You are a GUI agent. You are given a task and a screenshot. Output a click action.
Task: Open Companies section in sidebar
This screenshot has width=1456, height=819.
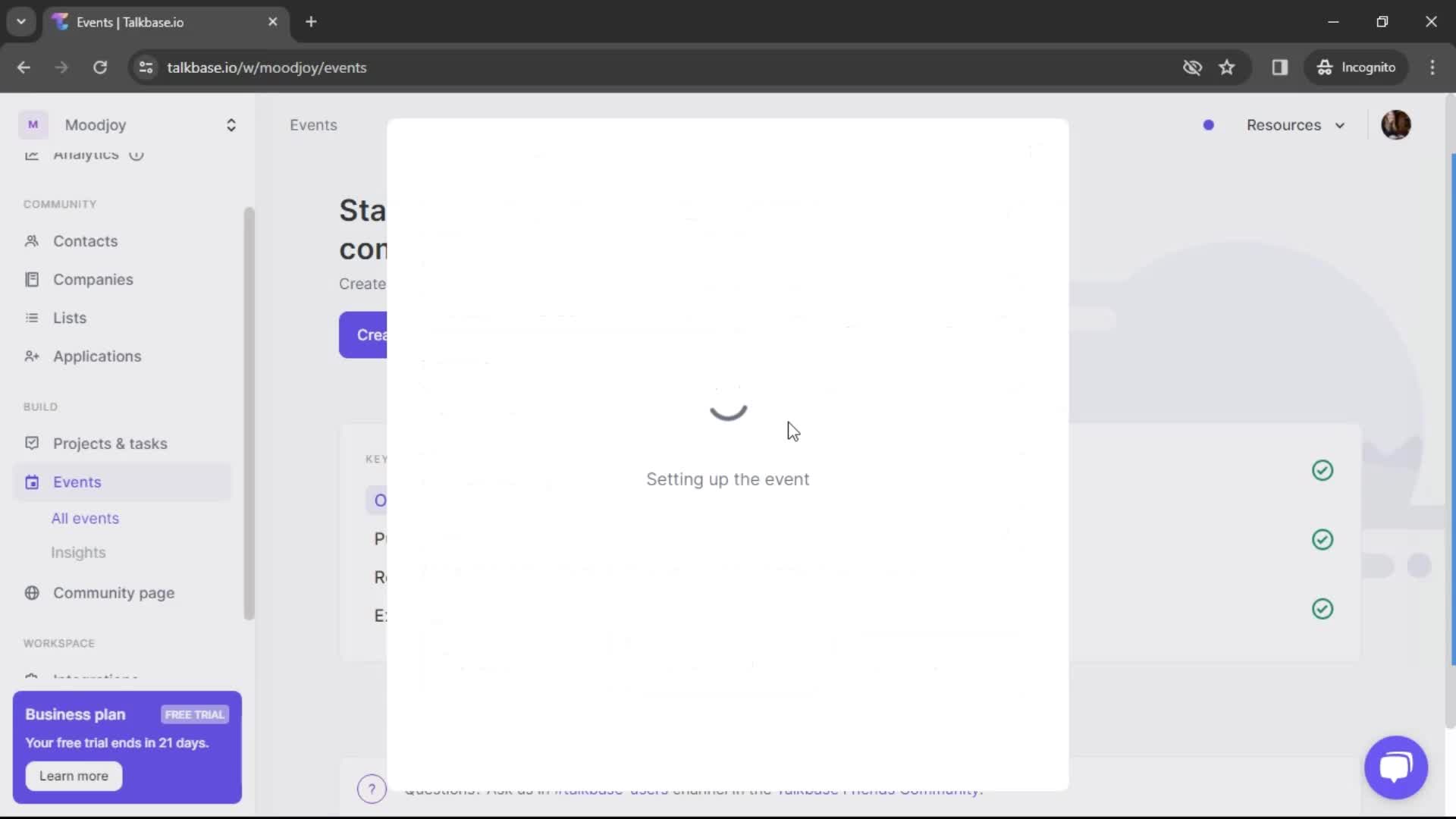coord(93,279)
